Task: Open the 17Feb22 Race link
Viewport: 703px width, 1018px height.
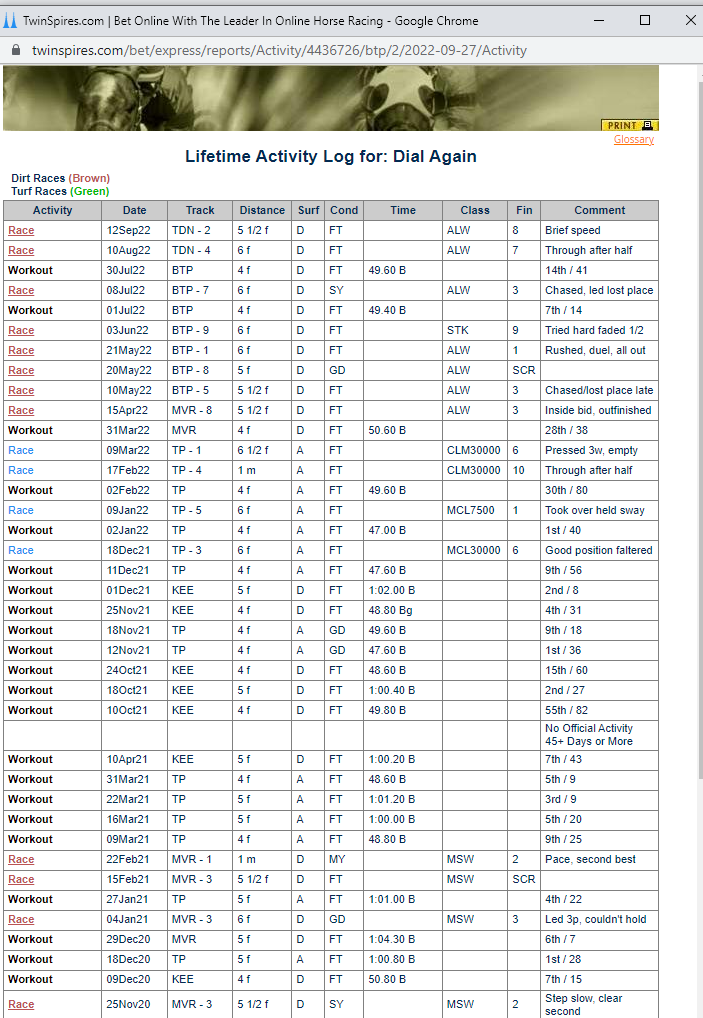Action: click(x=21, y=470)
